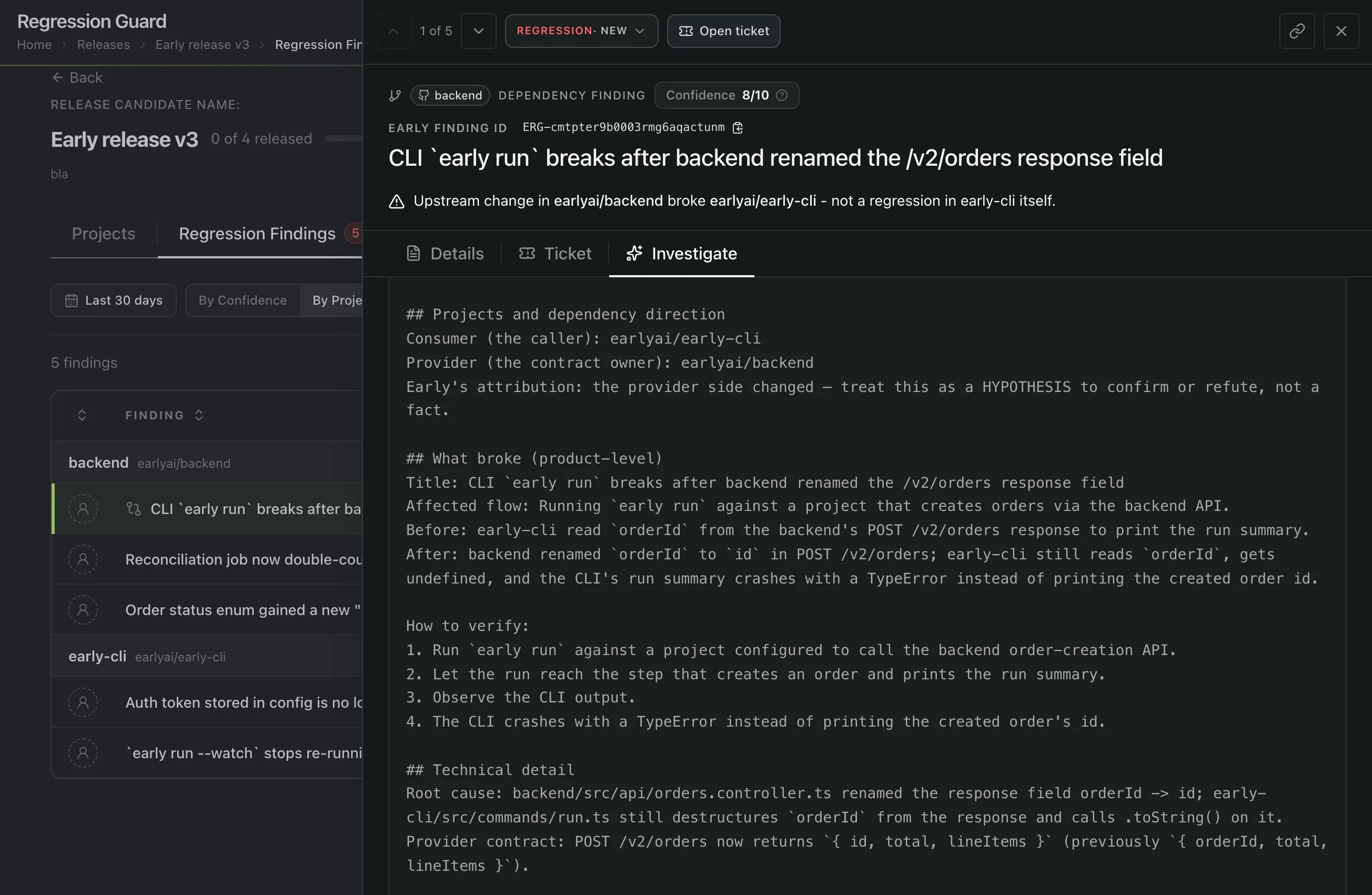Switch to the Details tab

pos(445,254)
